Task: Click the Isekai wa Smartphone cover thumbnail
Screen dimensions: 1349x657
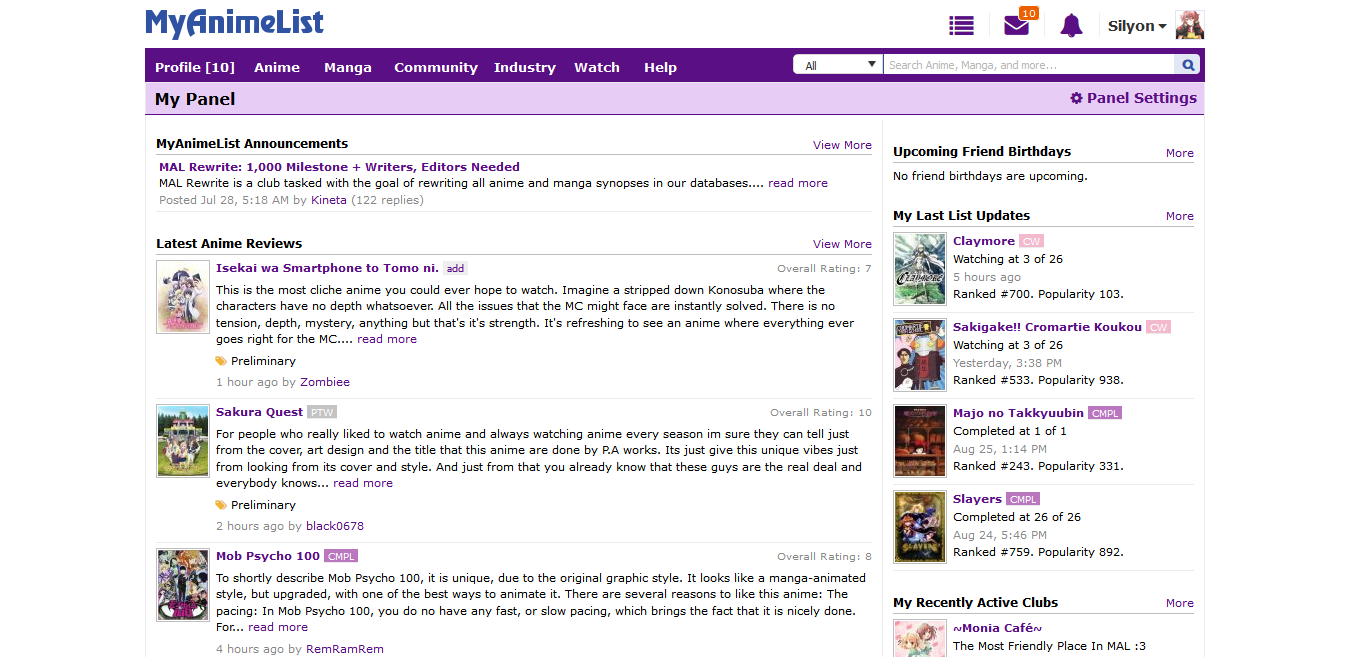Action: [x=183, y=297]
